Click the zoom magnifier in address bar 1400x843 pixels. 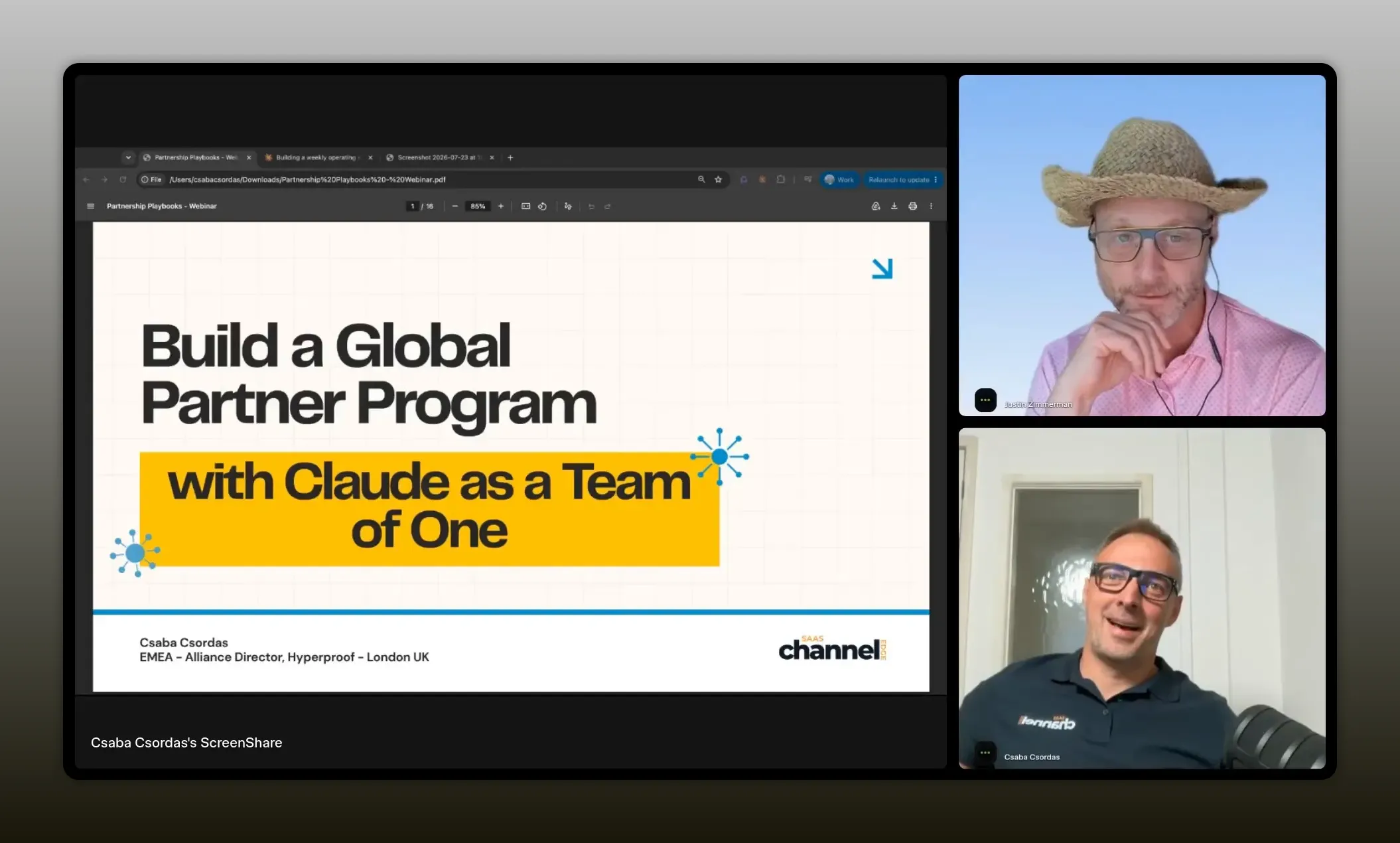pos(701,179)
